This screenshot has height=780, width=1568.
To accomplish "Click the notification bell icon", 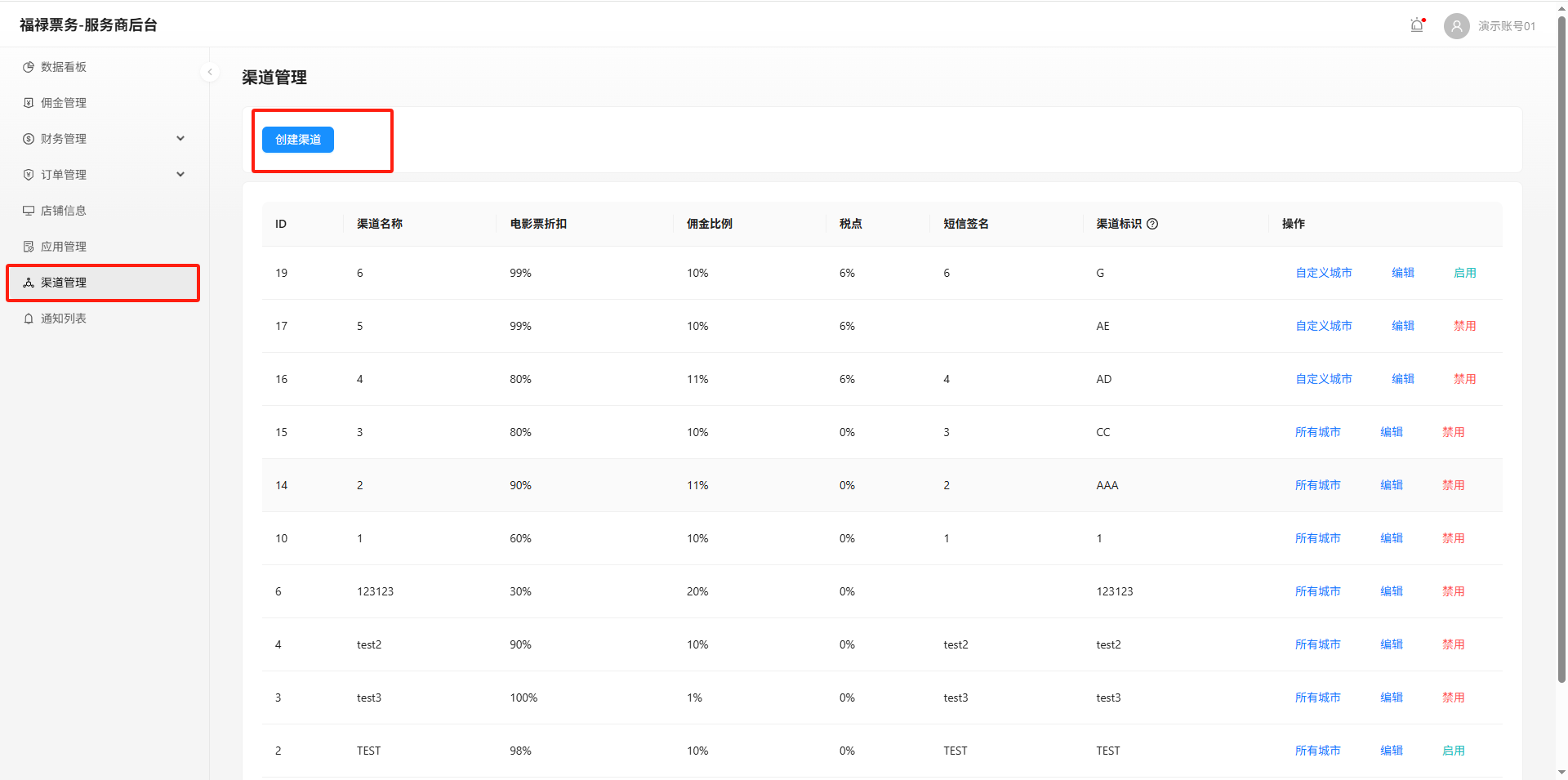I will tap(1417, 25).
